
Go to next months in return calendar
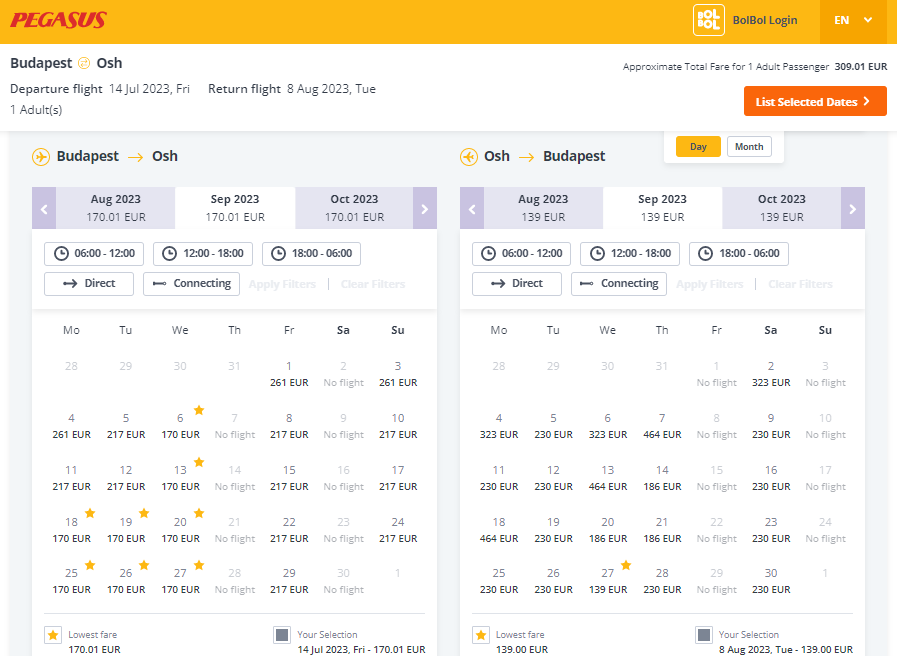click(x=852, y=208)
